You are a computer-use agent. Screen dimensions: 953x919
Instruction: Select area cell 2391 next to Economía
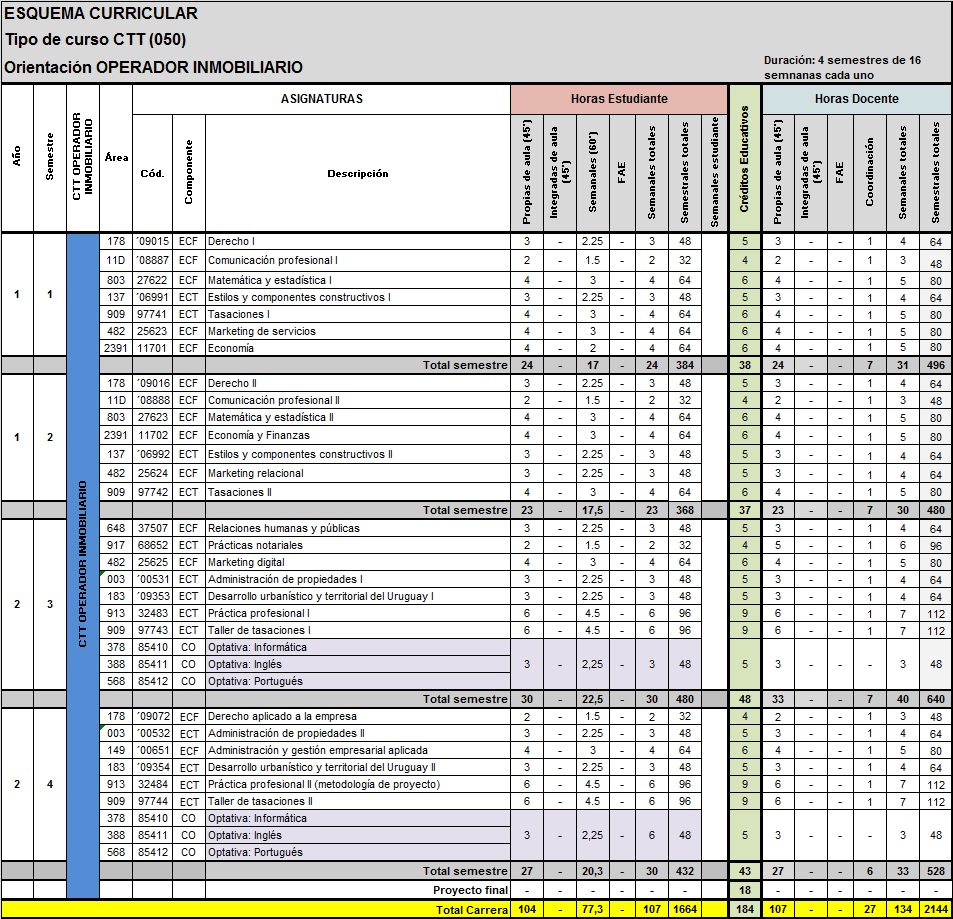[x=115, y=348]
